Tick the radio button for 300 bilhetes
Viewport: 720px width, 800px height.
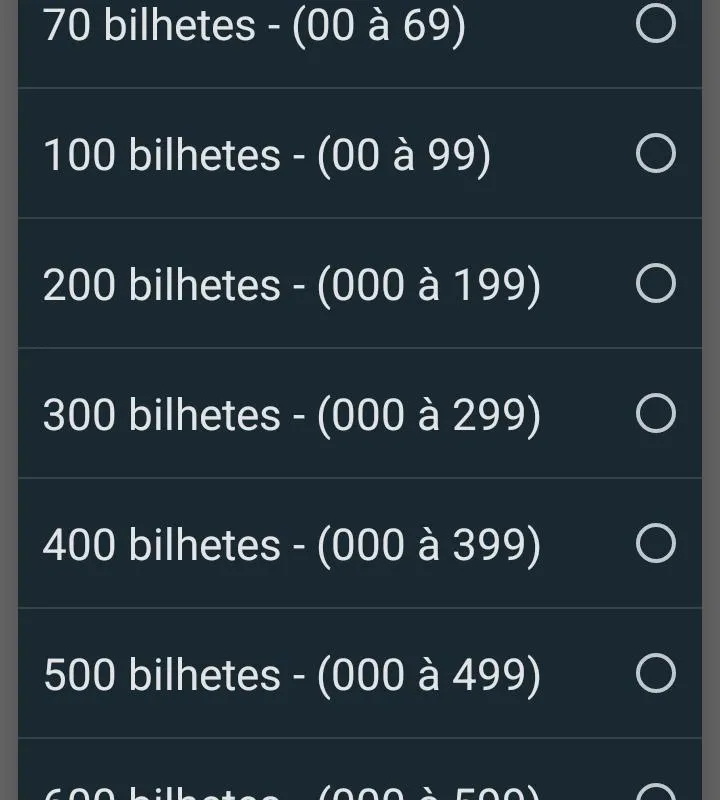pos(655,414)
